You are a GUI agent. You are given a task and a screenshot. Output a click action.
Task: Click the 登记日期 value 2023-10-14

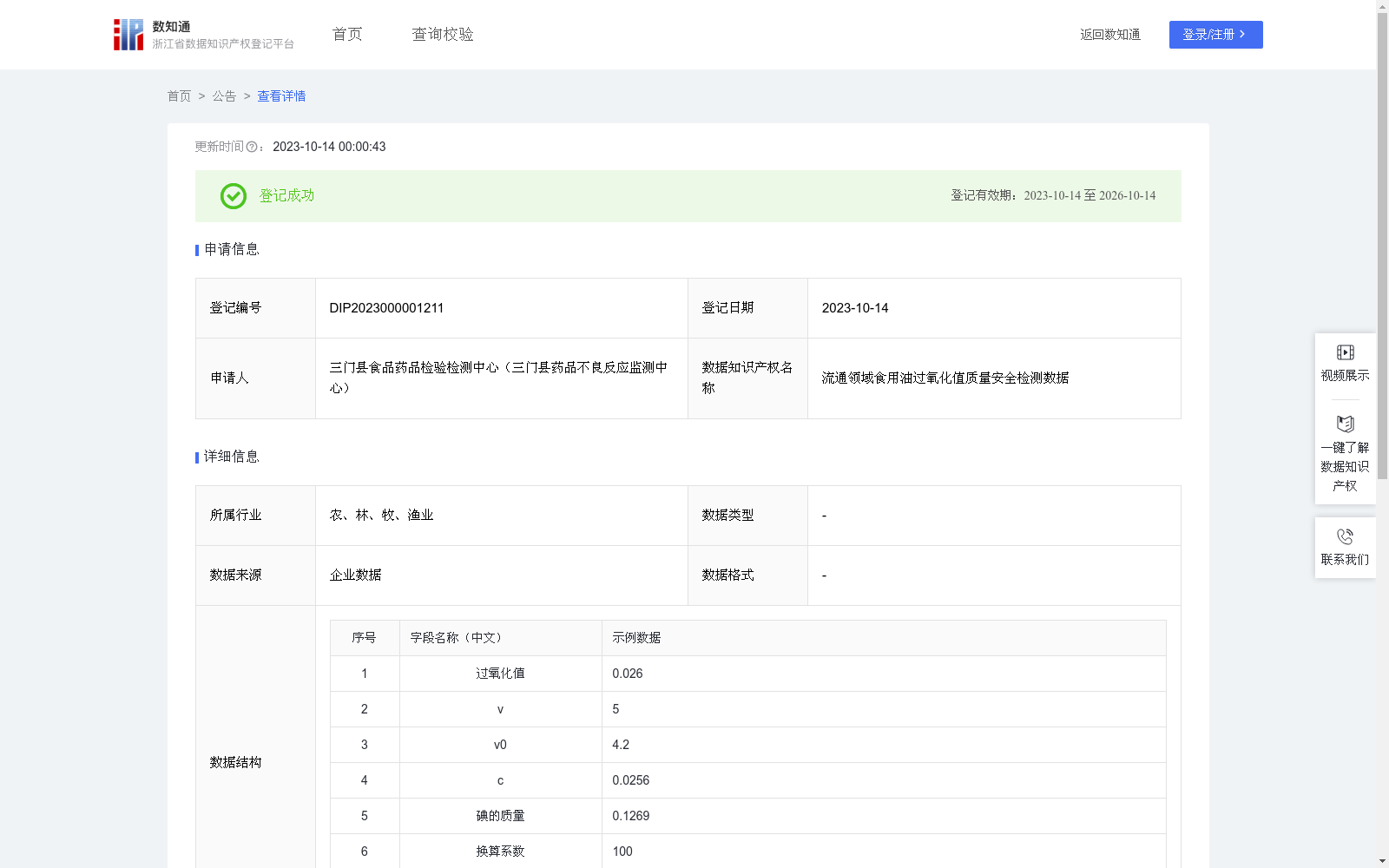coord(855,308)
